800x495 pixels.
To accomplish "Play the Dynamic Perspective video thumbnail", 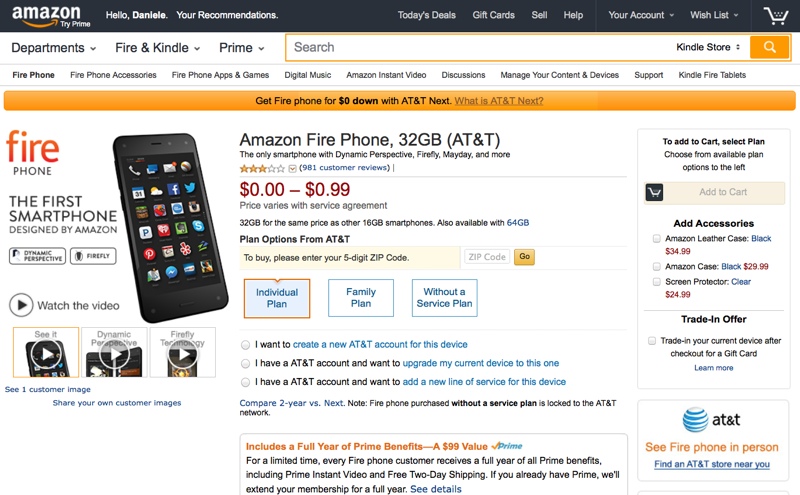I will (x=114, y=352).
